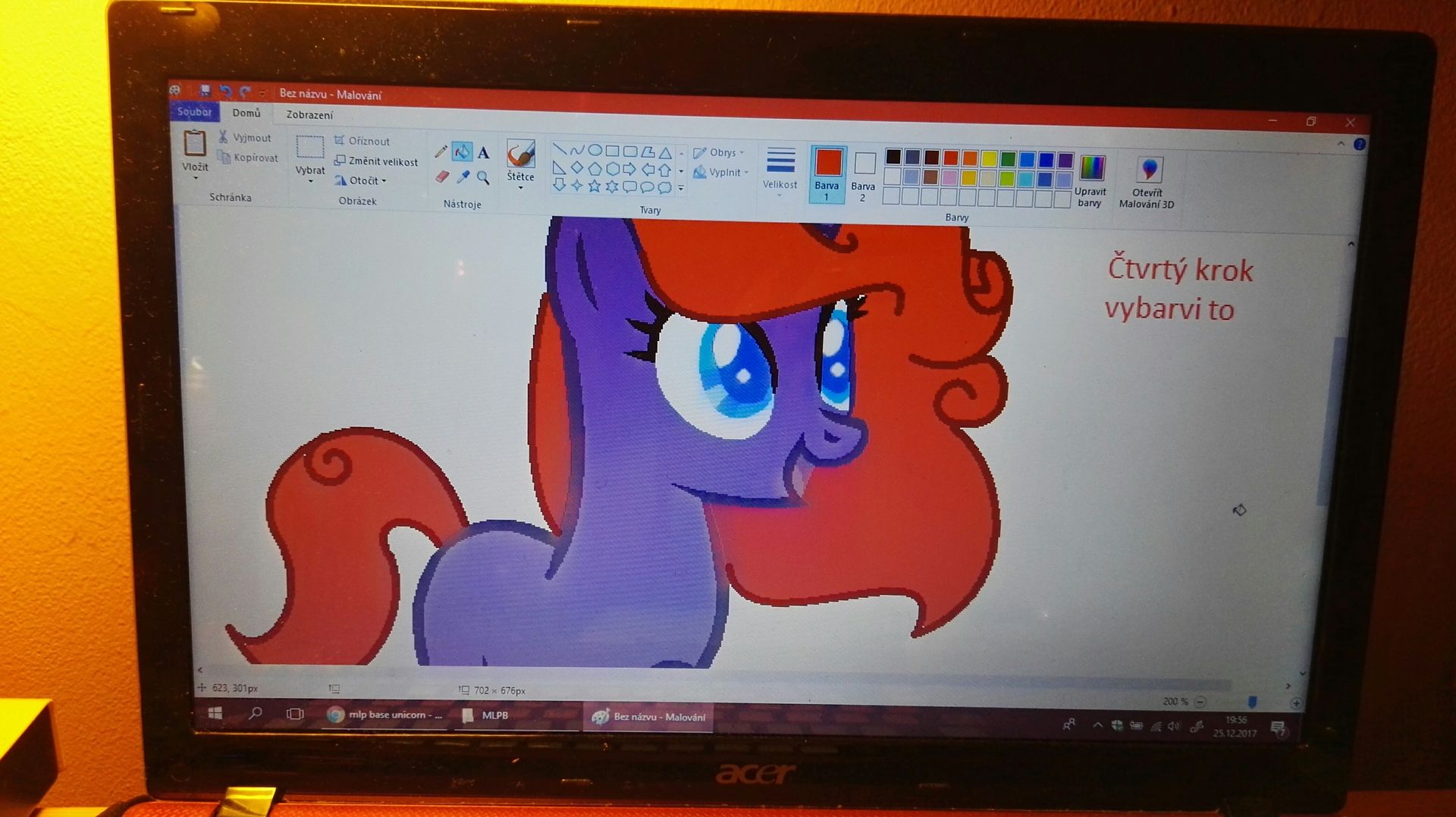The height and width of the screenshot is (817, 1456).
Task: Open the Action Center notifications icon
Action: (x=1278, y=728)
